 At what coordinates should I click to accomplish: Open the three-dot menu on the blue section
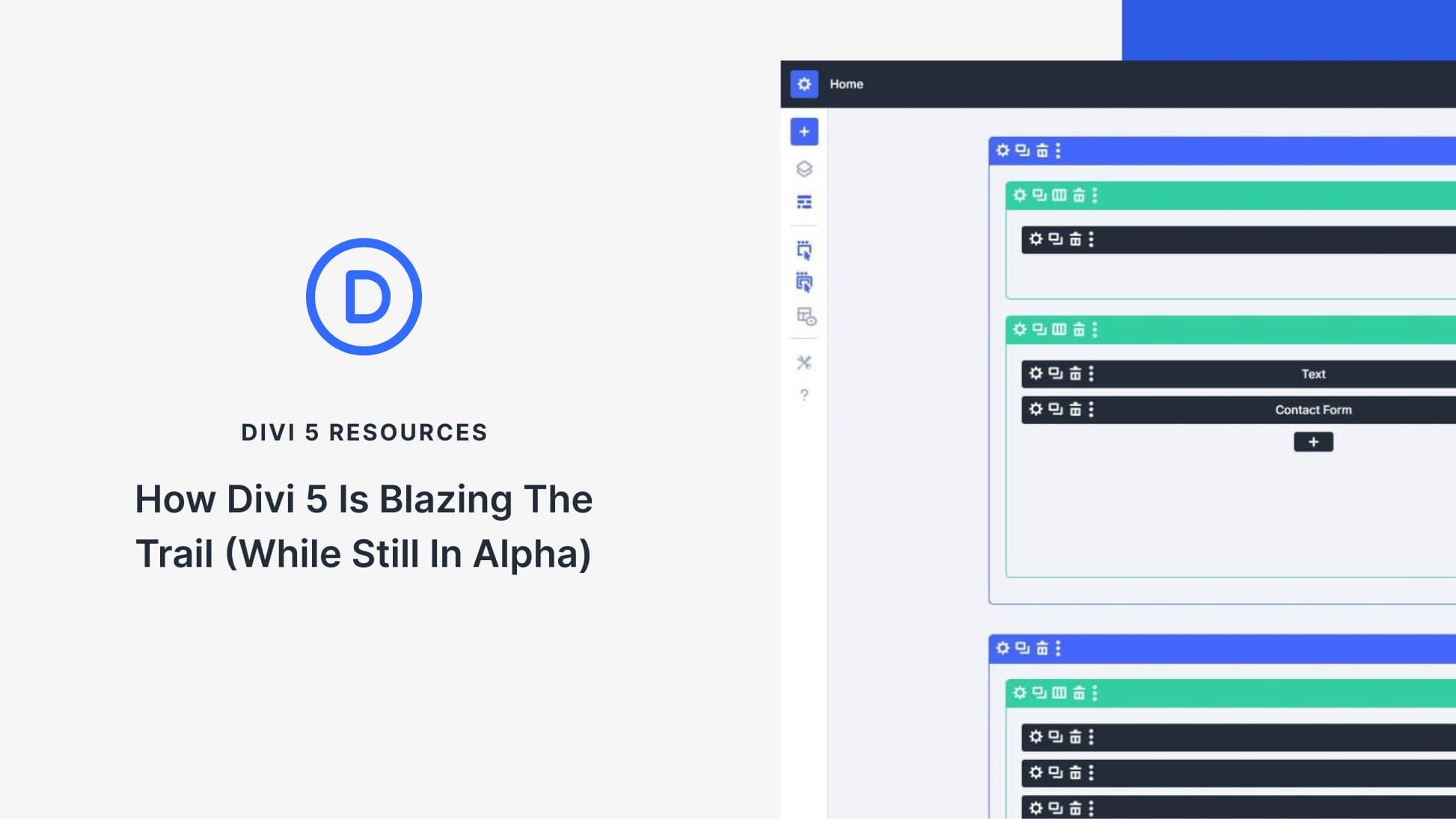coord(1057,150)
